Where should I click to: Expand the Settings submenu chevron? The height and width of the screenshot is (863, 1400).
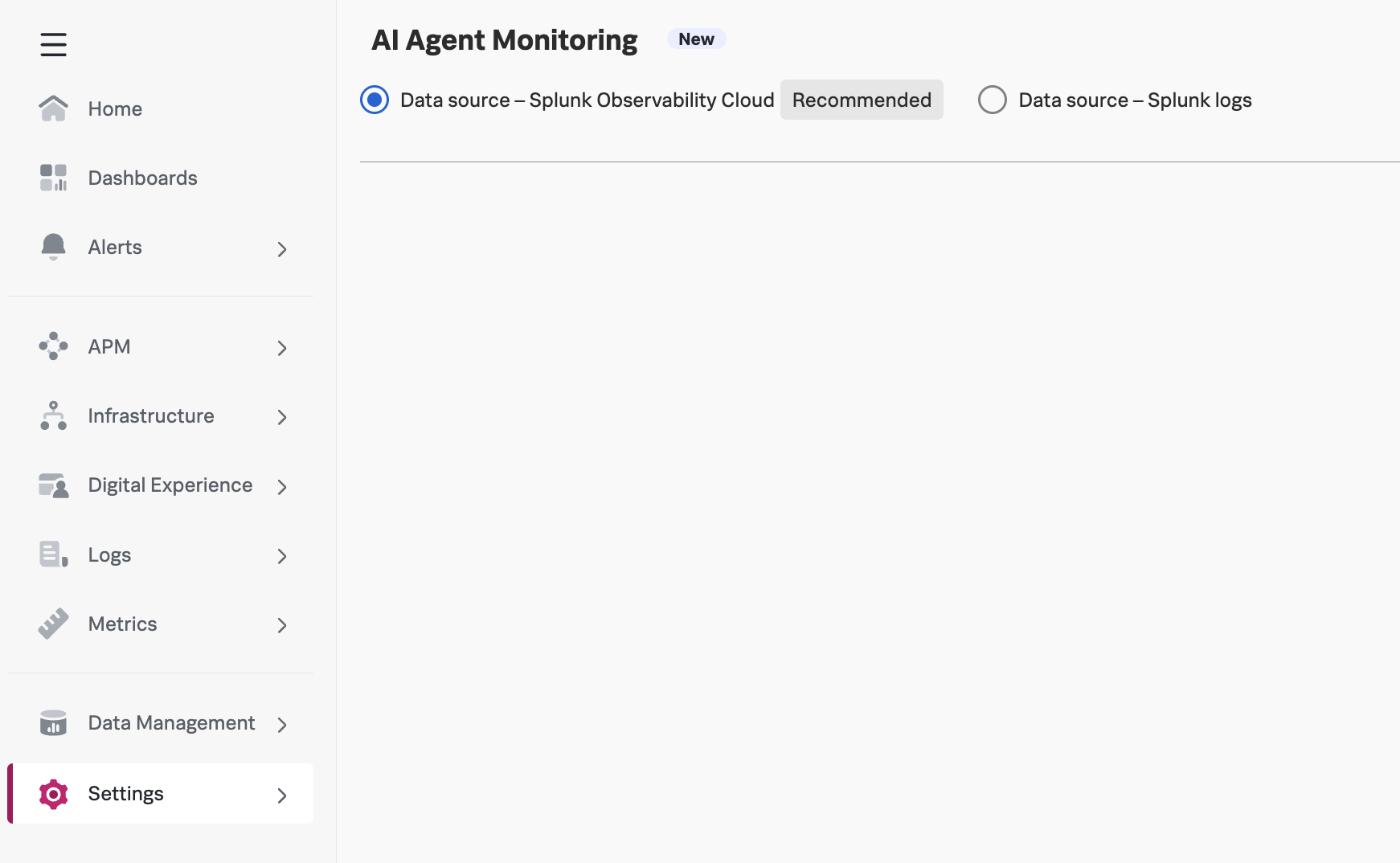coord(282,796)
